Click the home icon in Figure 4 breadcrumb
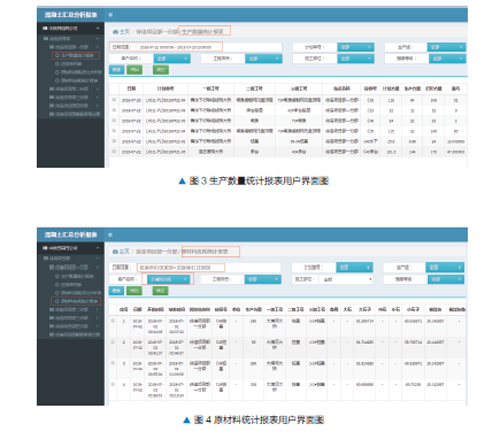The image size is (500, 439). (x=115, y=252)
